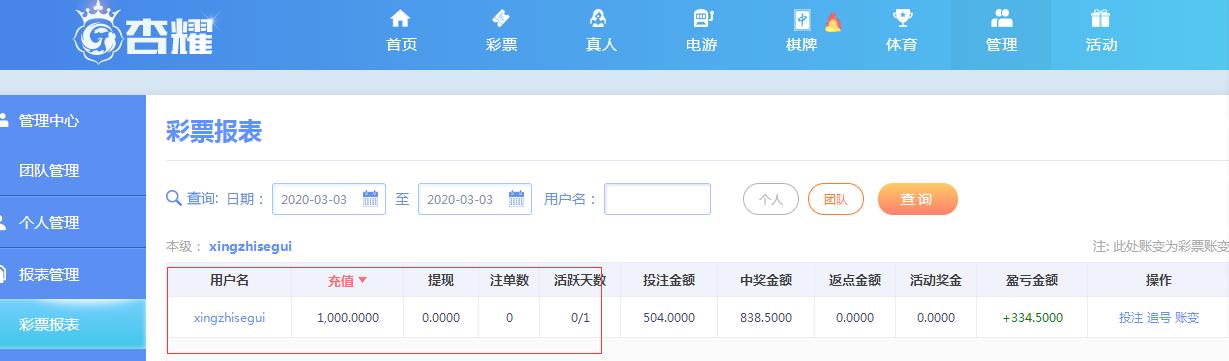This screenshot has width=1229, height=361.
Task: Open start date calendar picker
Action: coord(371,198)
